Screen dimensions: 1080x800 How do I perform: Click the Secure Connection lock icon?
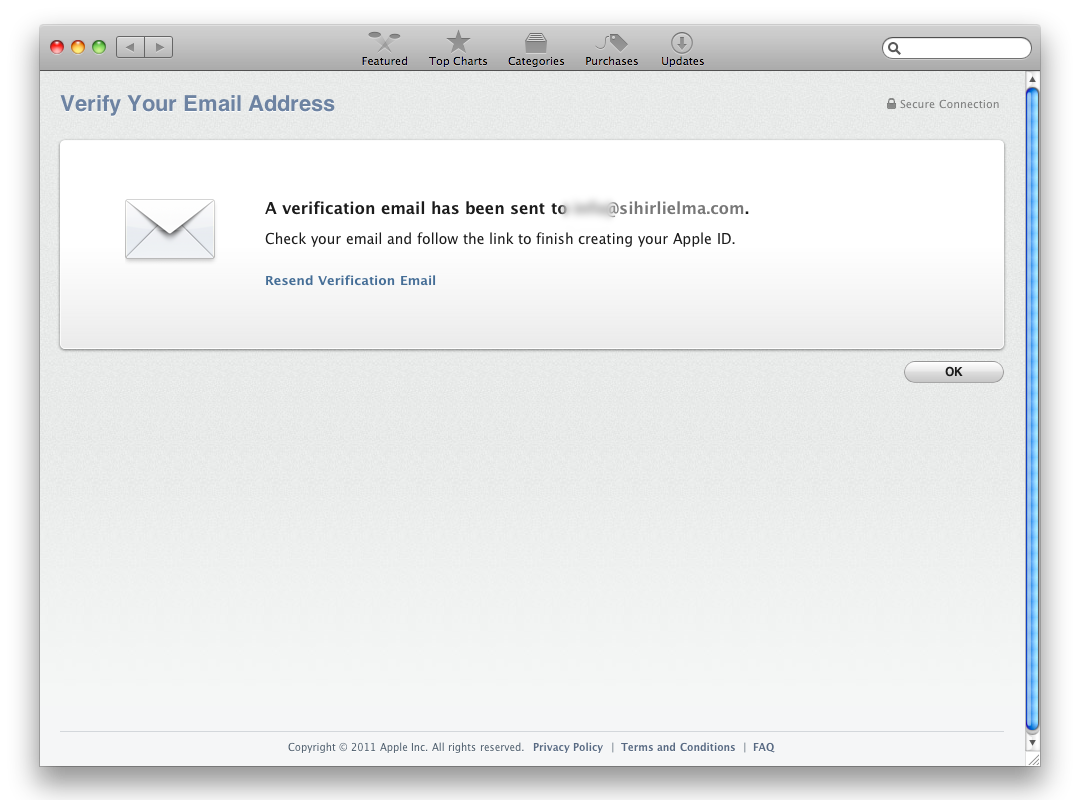tap(891, 103)
